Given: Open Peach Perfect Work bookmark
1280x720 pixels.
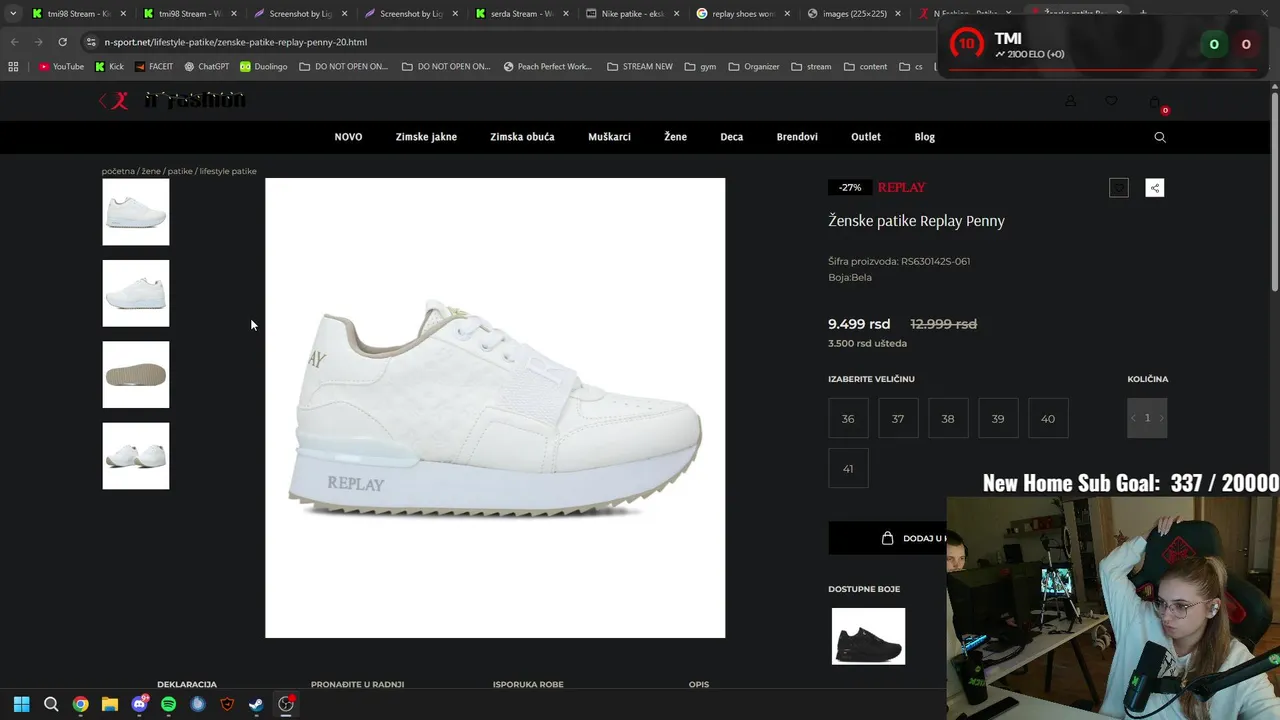Looking at the screenshot, I should pos(547,67).
